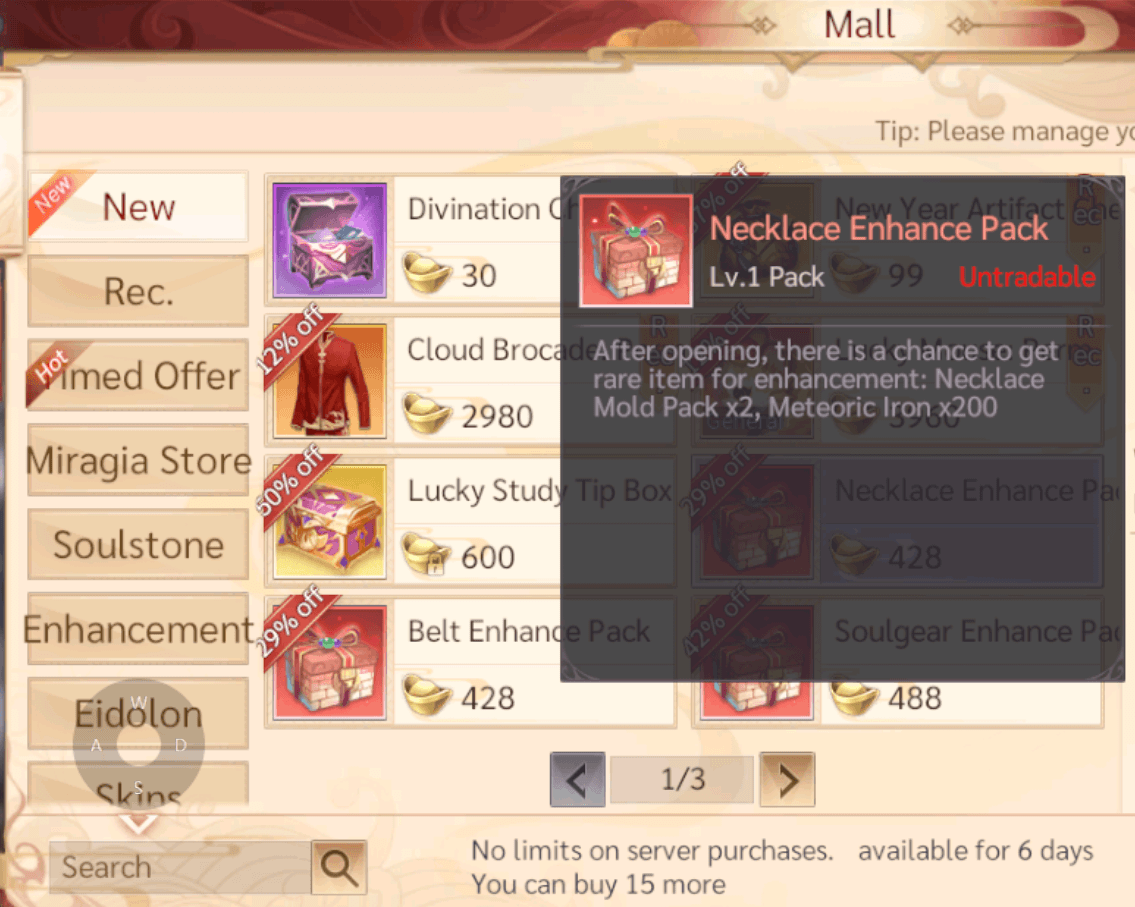Open the Timed Offer tab

tap(138, 376)
